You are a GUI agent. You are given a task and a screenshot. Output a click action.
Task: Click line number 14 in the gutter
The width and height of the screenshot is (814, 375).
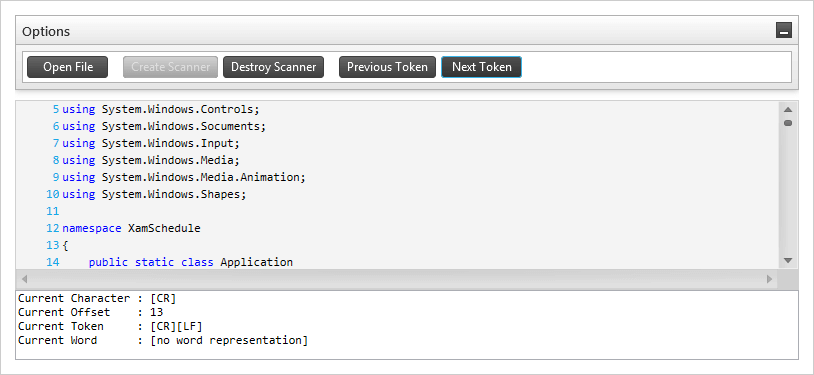point(52,262)
